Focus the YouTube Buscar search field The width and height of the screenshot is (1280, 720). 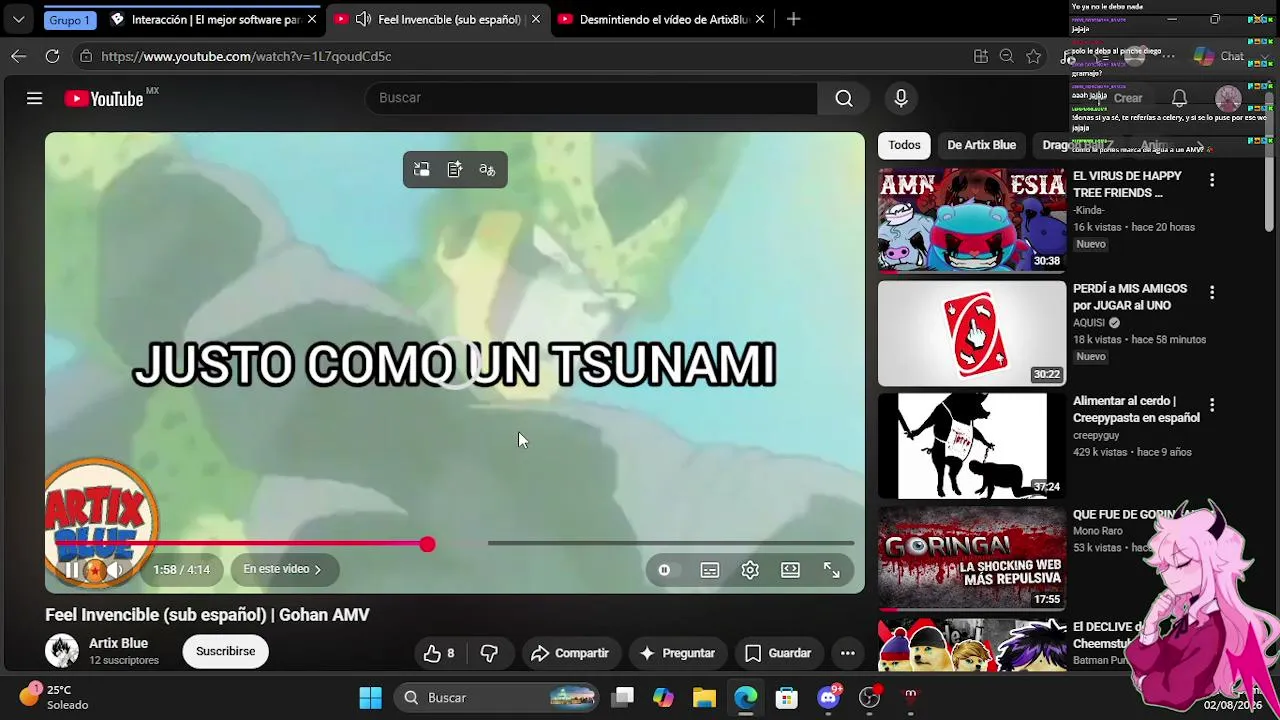click(x=592, y=98)
